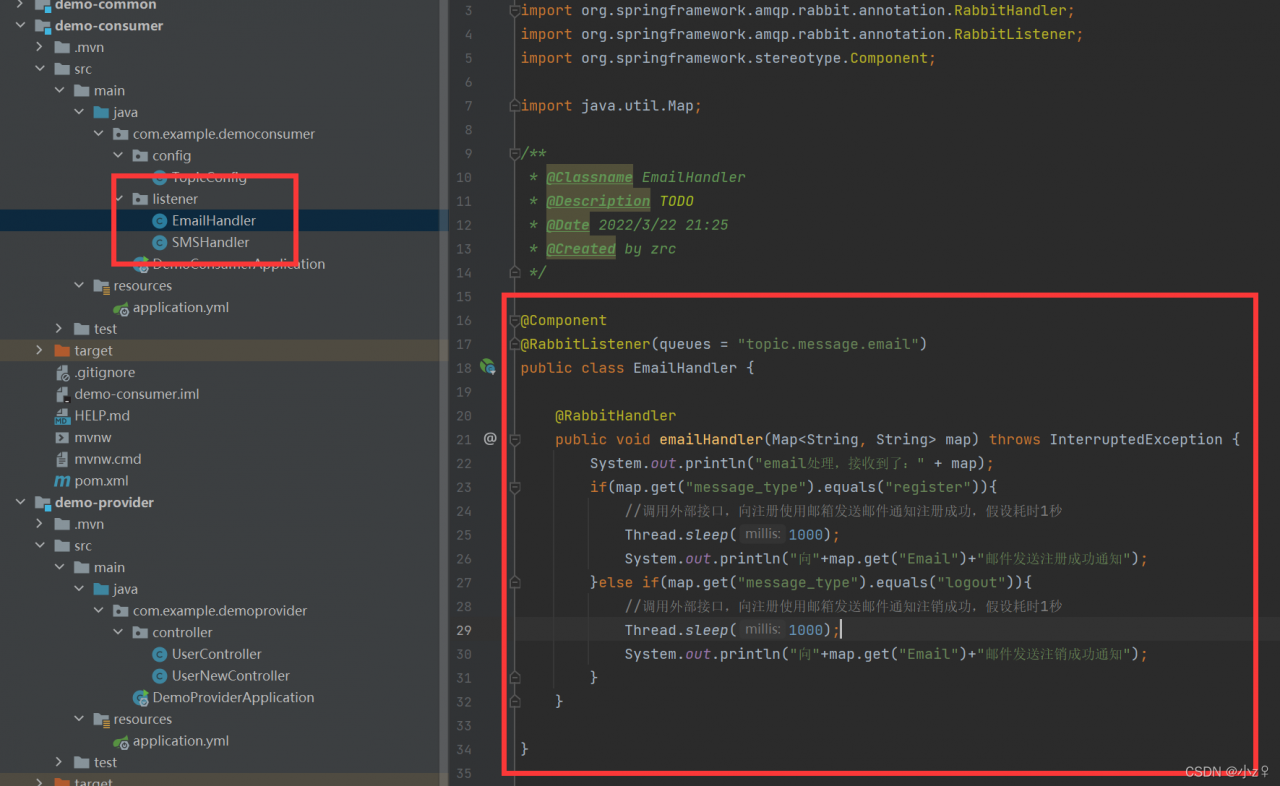Screen dimensions: 1280x786
Task: Open the .gitignore file
Action: [104, 372]
